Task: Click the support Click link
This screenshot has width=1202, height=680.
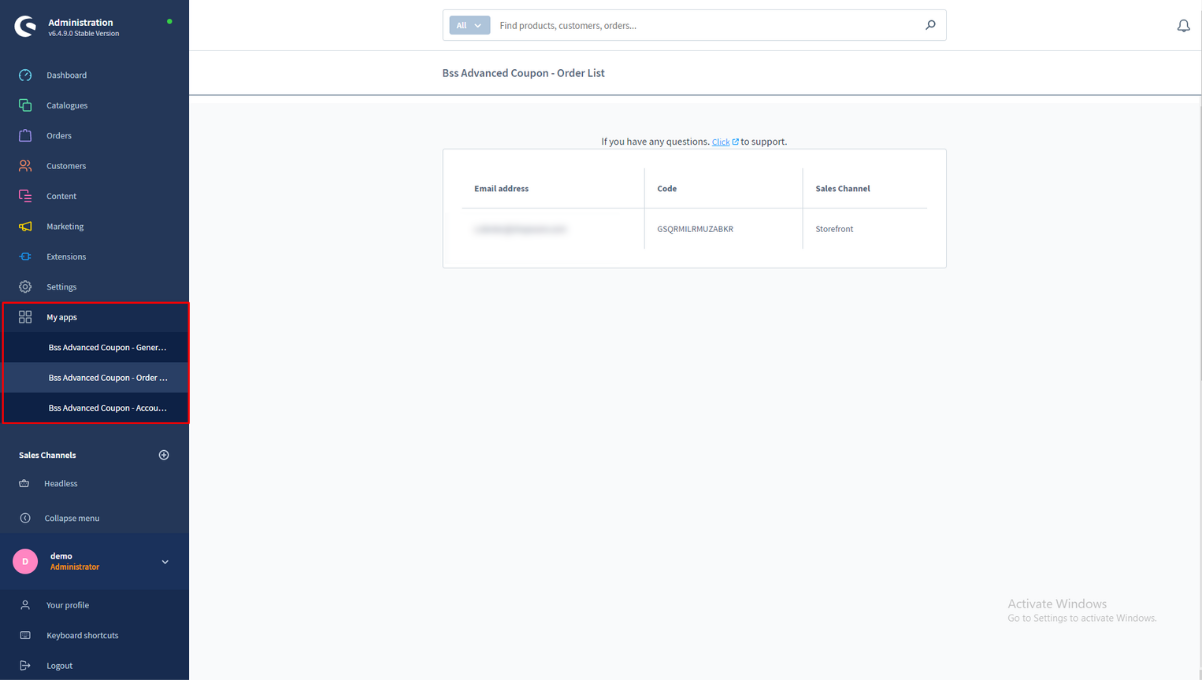Action: pos(720,142)
